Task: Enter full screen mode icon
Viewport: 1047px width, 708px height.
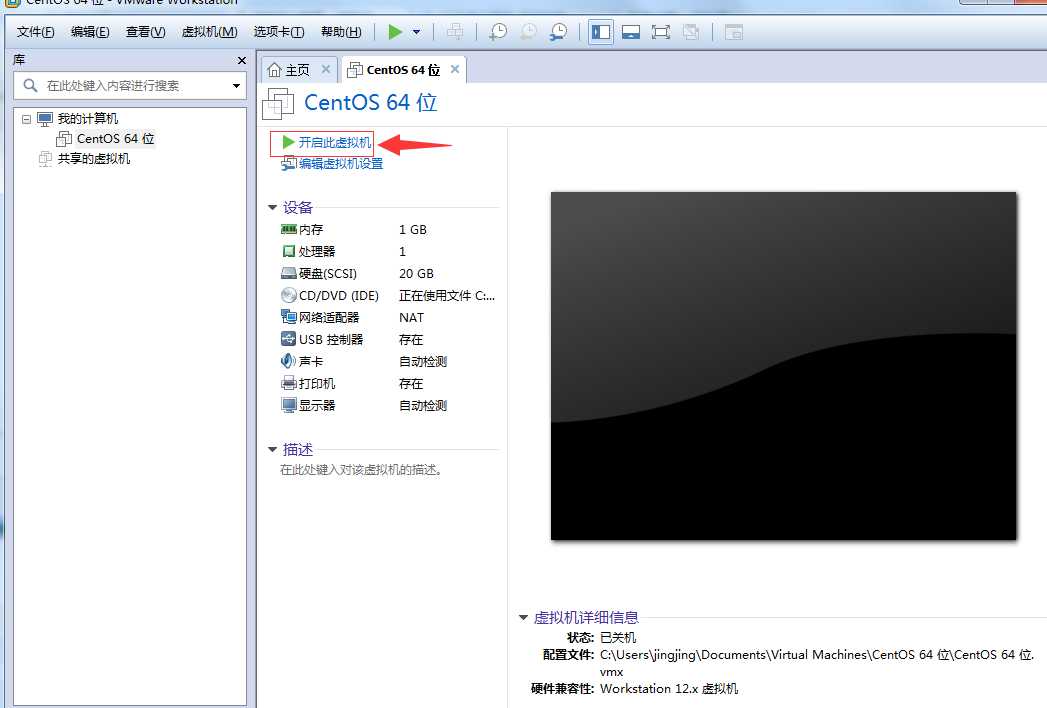Action: point(660,31)
